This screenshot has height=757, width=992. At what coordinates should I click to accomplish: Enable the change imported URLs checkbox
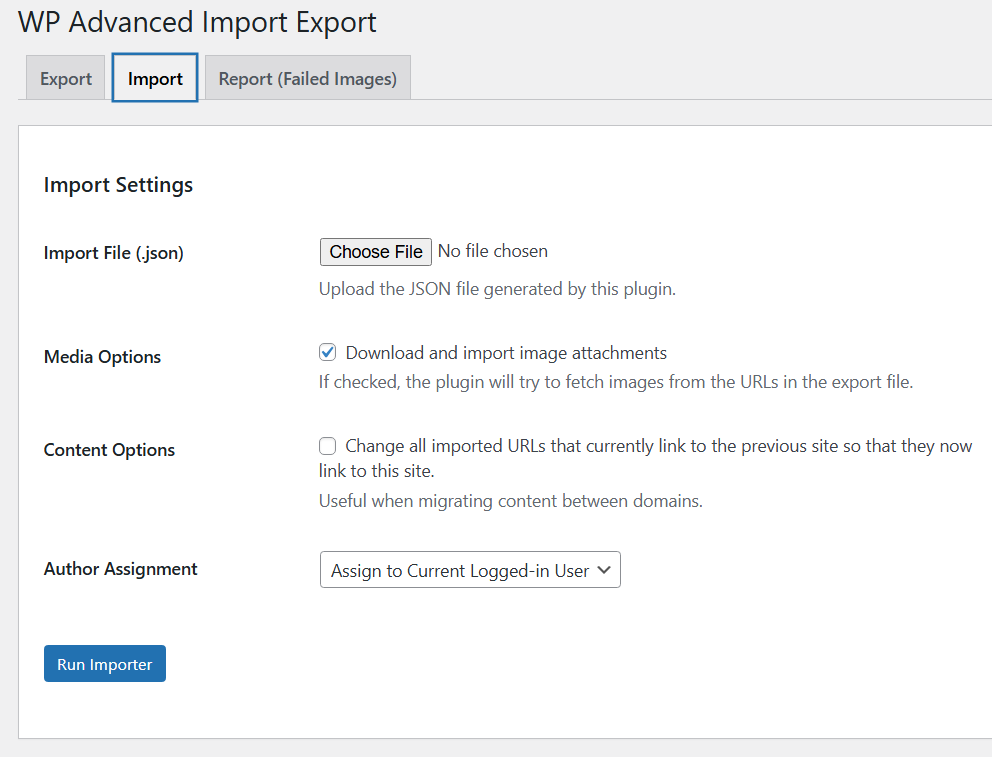click(x=327, y=446)
